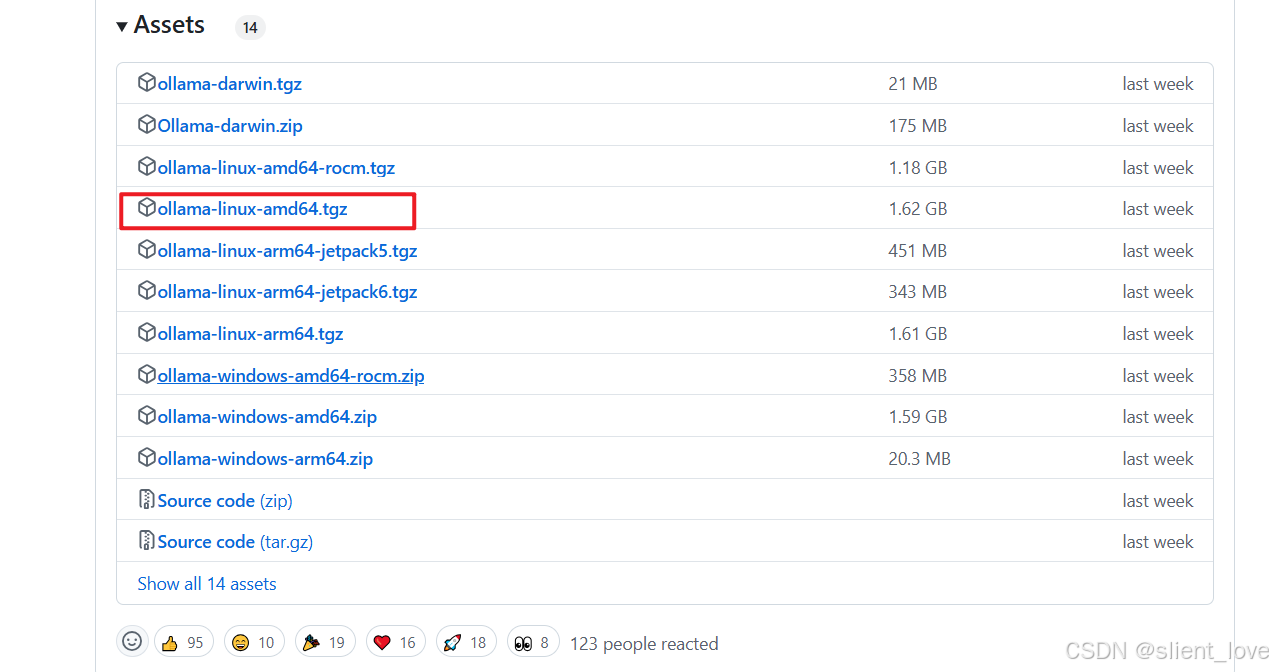Click package icon beside Ollama-darwin.zip
1273x672 pixels.
147,125
